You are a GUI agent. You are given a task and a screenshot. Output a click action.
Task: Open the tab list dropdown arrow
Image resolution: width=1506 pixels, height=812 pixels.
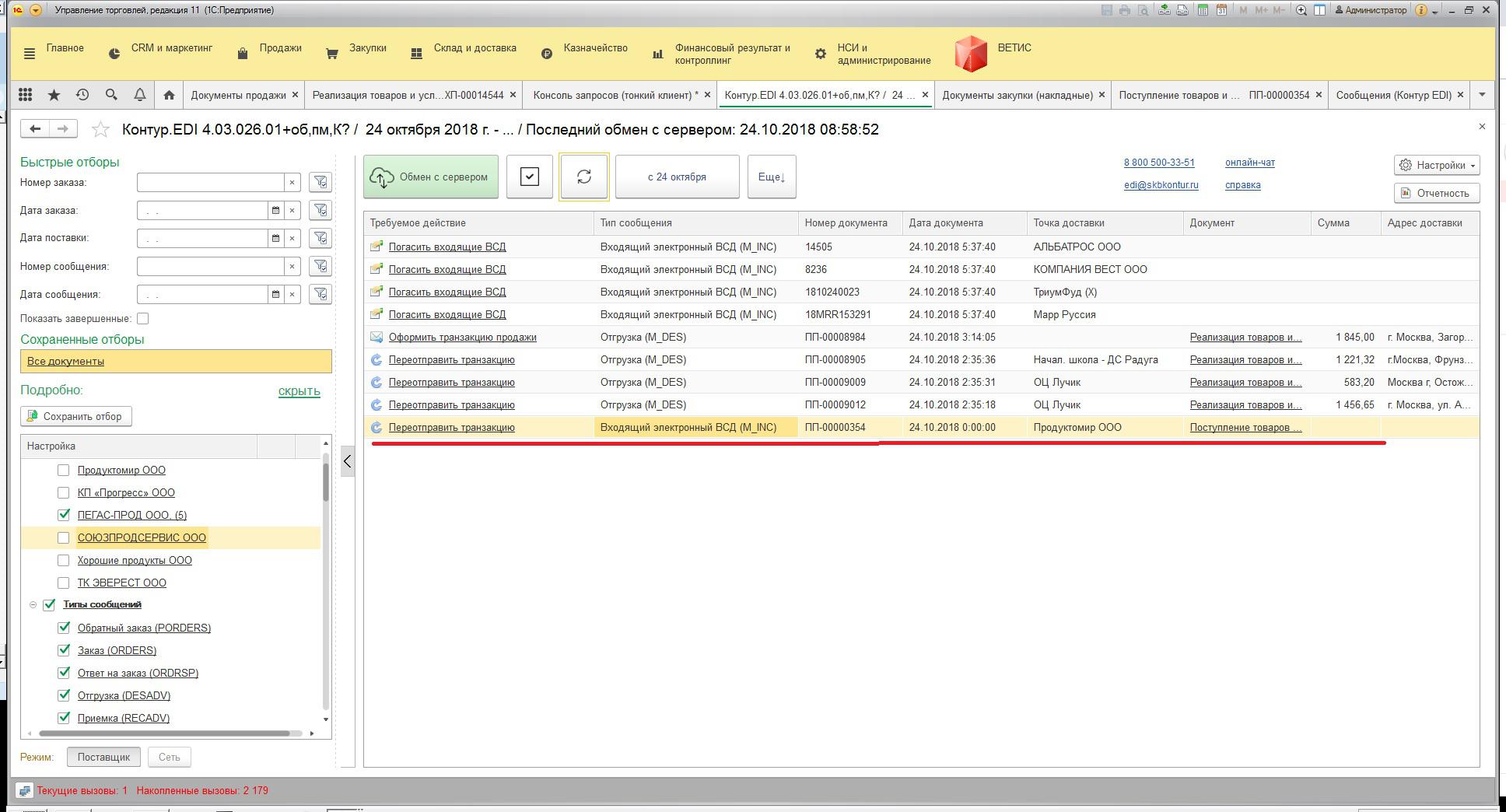click(1482, 95)
